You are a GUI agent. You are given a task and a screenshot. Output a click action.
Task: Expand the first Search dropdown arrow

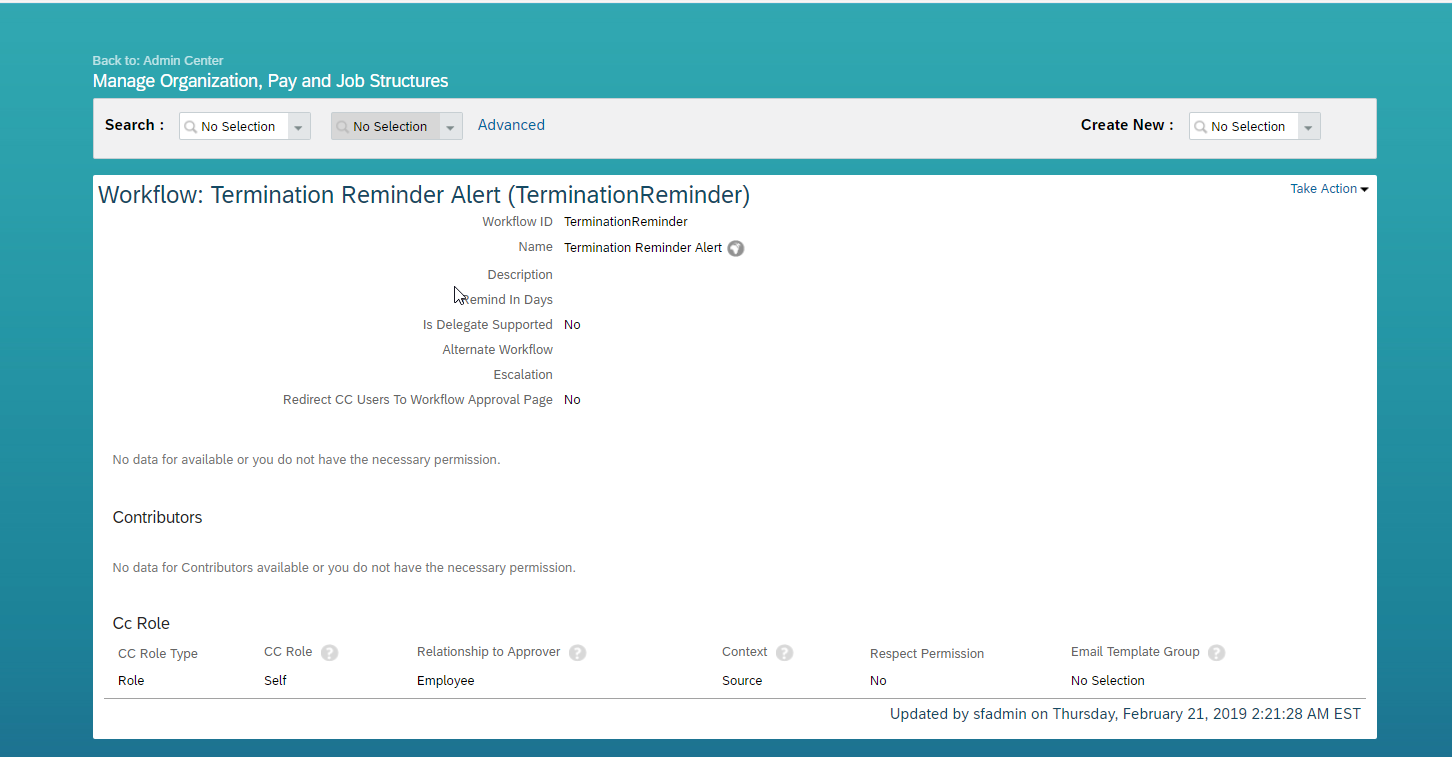tap(299, 127)
